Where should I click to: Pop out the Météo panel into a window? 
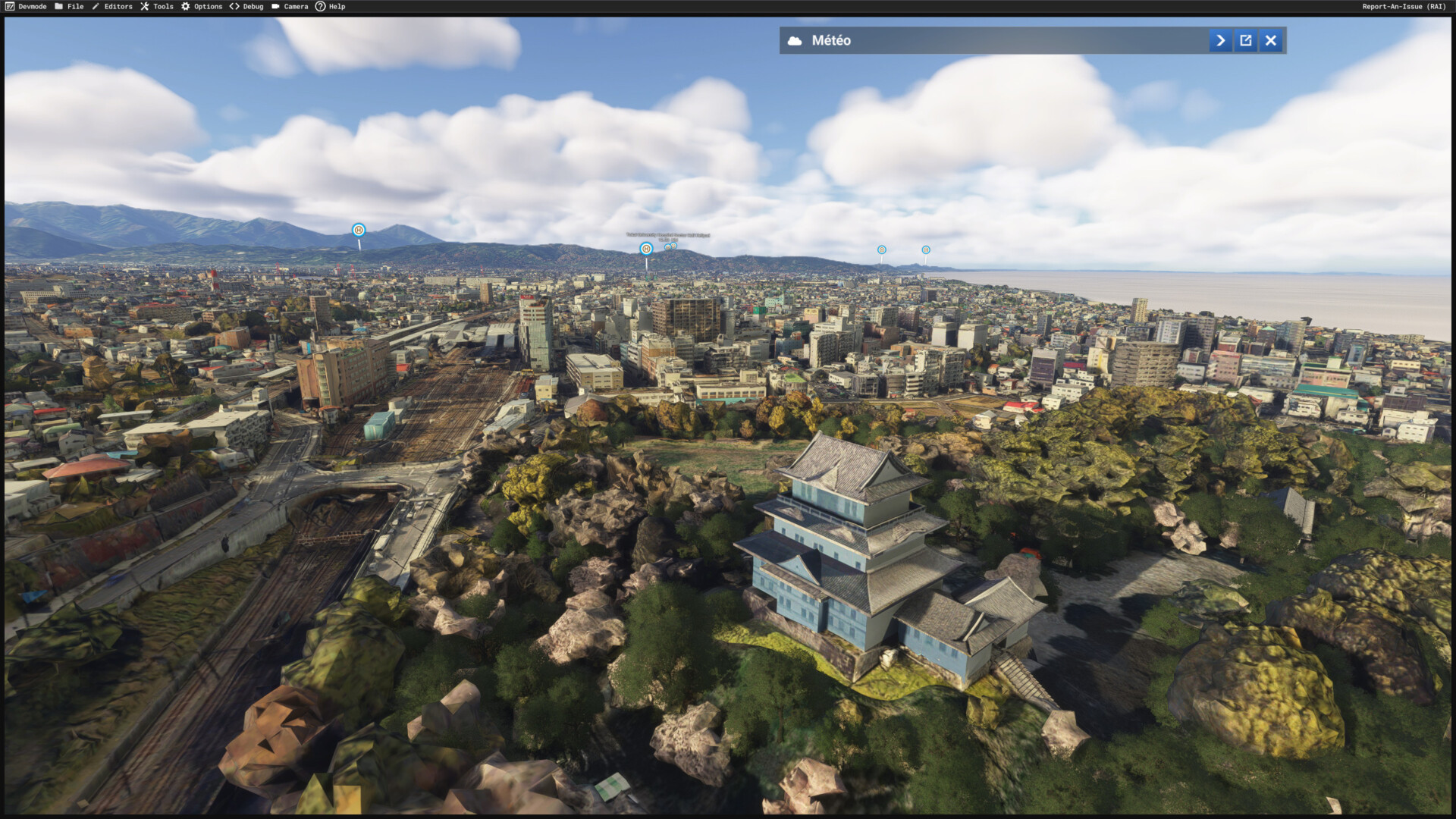[x=1245, y=40]
